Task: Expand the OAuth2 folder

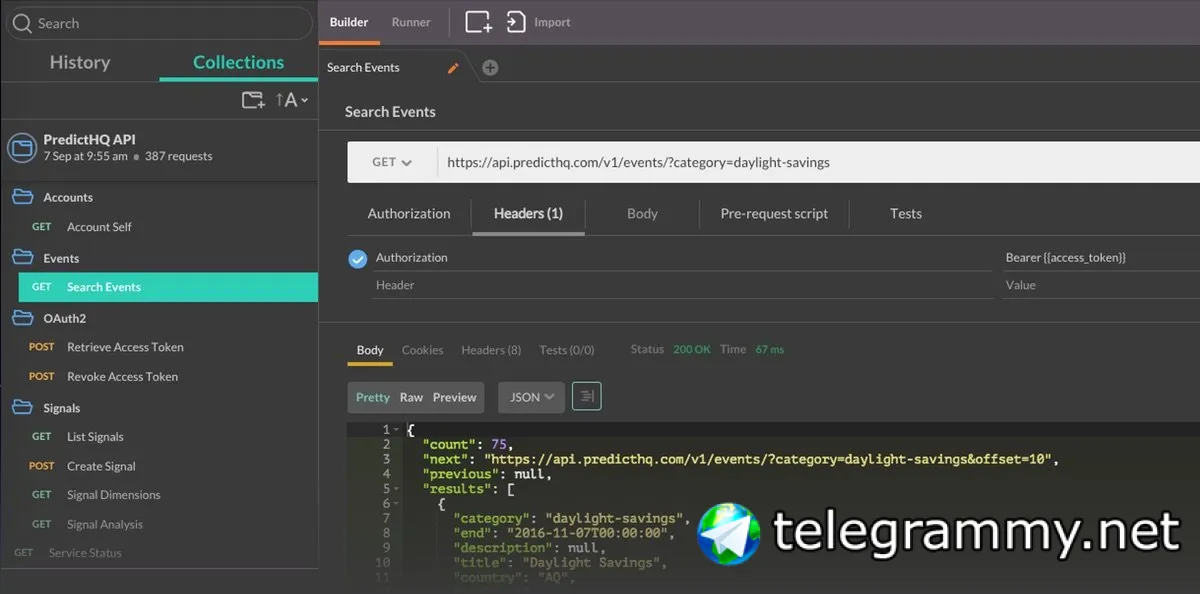Action: pyautogui.click(x=22, y=318)
